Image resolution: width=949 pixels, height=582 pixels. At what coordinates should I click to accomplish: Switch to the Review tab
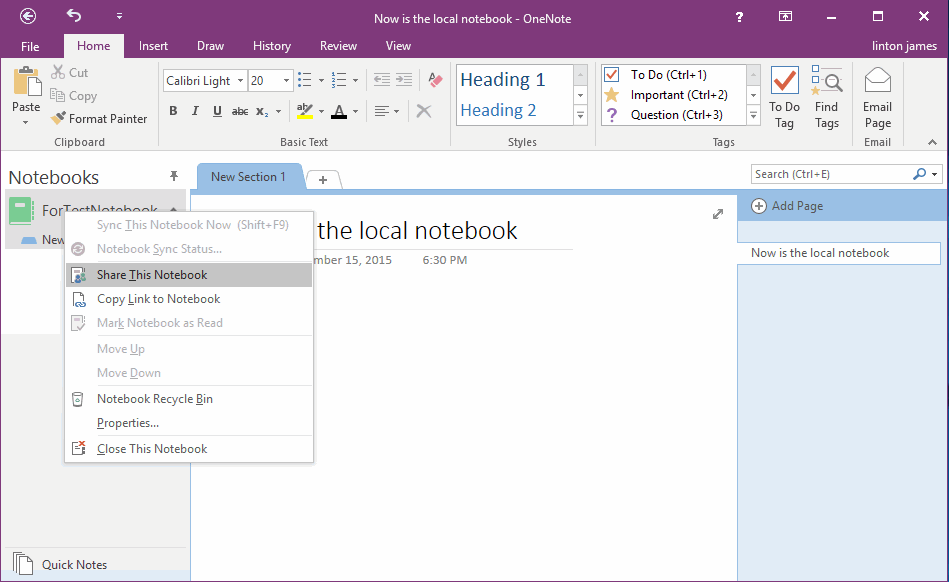(x=338, y=45)
